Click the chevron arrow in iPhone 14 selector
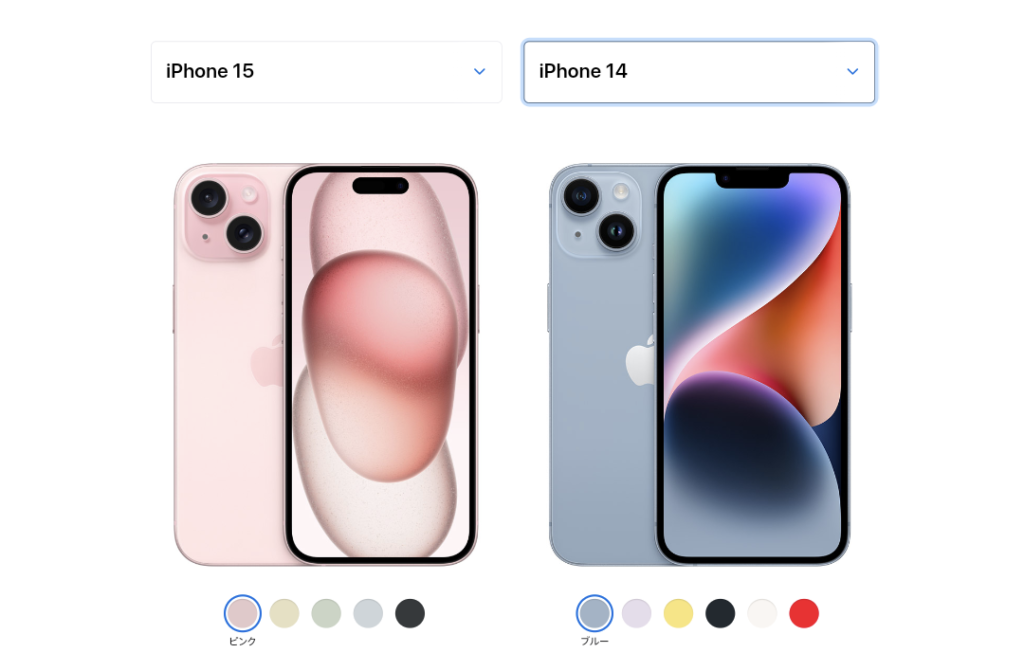The image size is (1024, 671). [x=852, y=71]
